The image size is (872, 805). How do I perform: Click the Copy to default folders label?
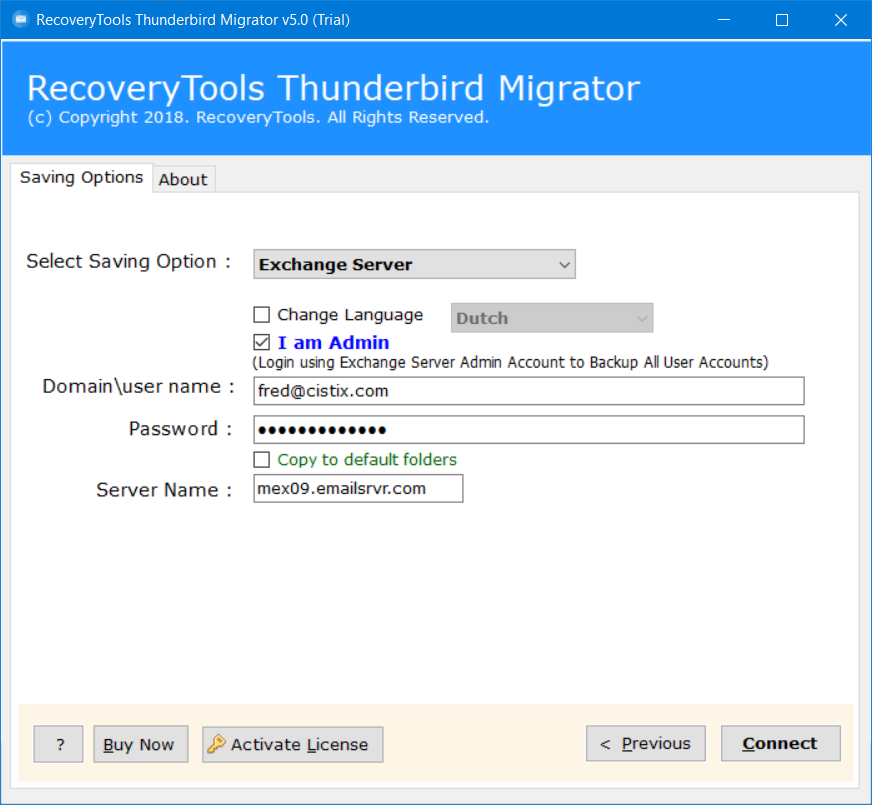pyautogui.click(x=367, y=460)
